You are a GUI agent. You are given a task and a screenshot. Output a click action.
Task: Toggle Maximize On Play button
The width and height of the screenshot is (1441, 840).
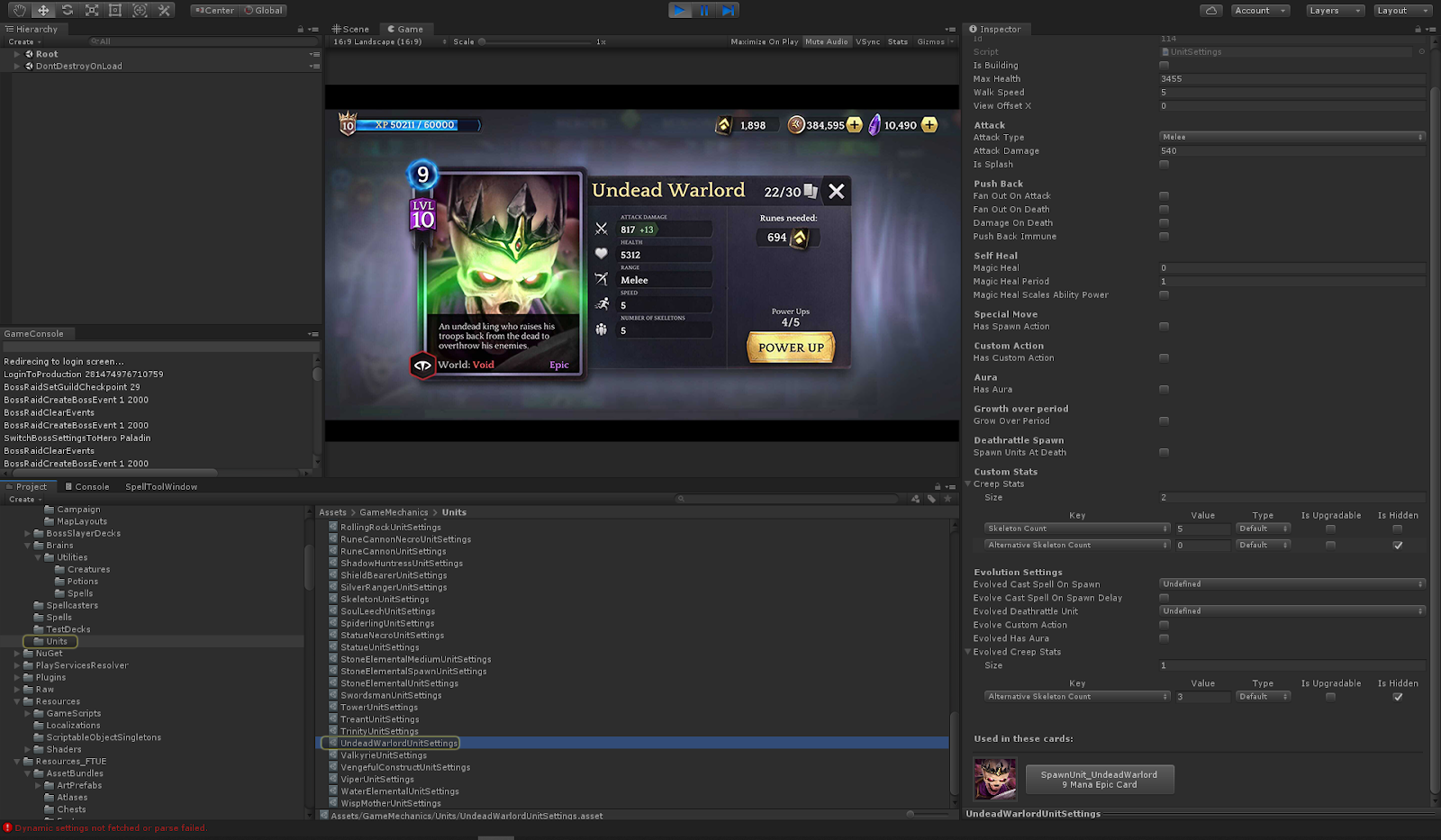(x=764, y=42)
